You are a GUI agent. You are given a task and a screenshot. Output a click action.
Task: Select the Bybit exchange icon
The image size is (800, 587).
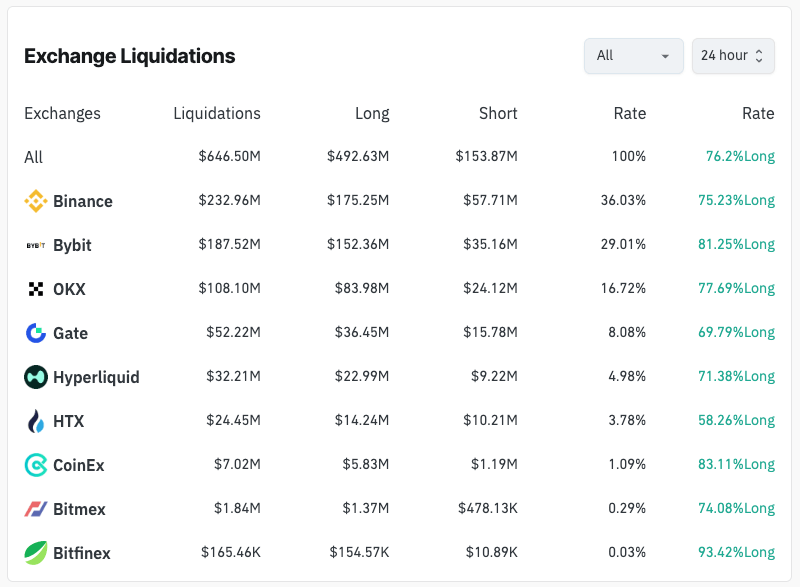pos(35,245)
